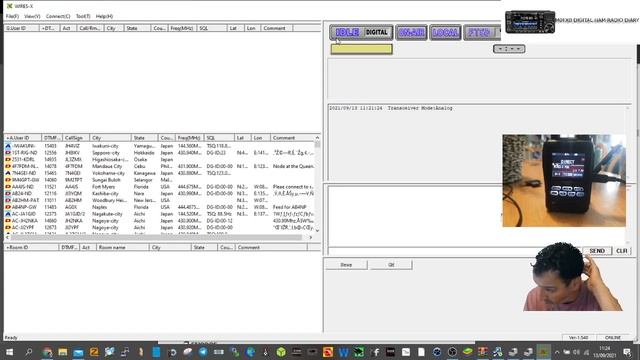Screen dimensions: 640x360
Task: Click the CLR button
Action: click(622, 251)
